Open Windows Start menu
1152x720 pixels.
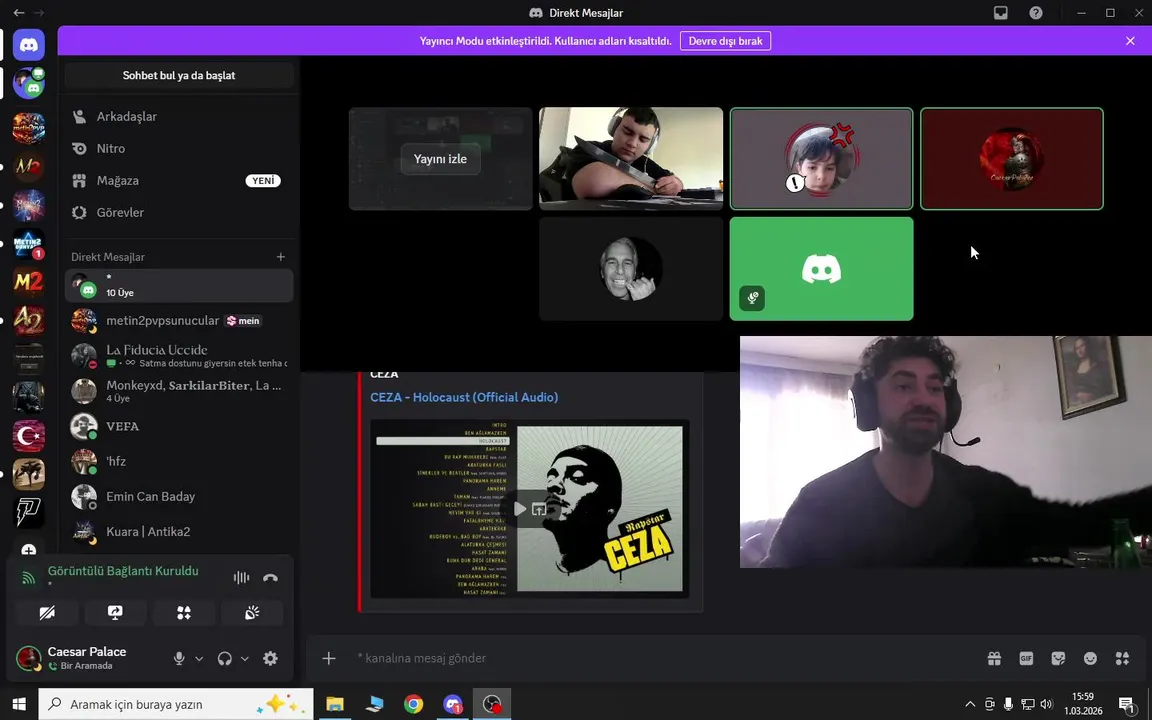[18, 704]
